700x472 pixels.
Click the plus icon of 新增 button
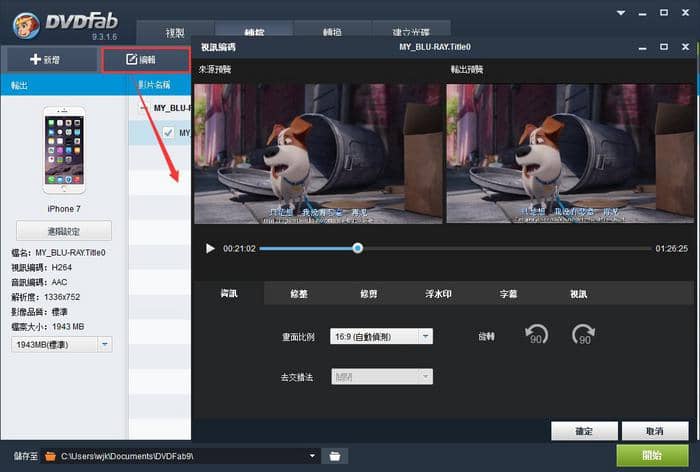click(35, 59)
